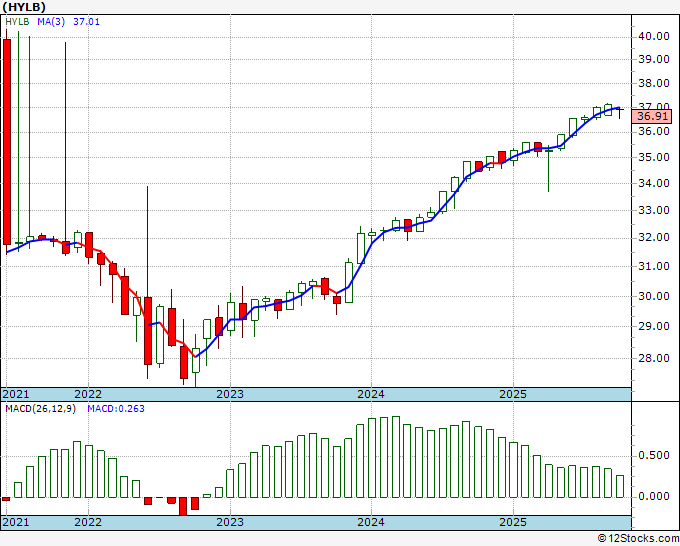This screenshot has height=546, width=680.
Task: Click 2023 on the price chart timeline
Action: (230, 394)
